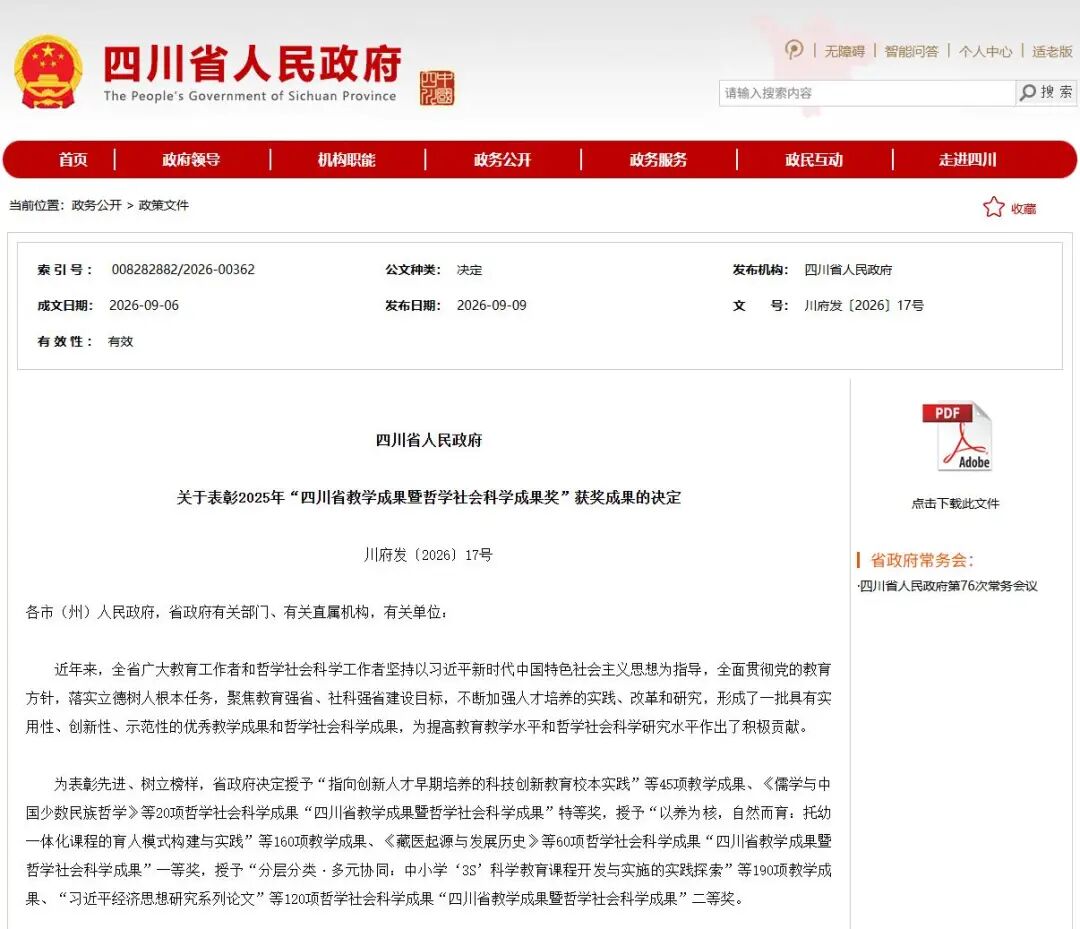This screenshot has height=929, width=1080.
Task: Click the national emblem logo
Action: click(48, 72)
